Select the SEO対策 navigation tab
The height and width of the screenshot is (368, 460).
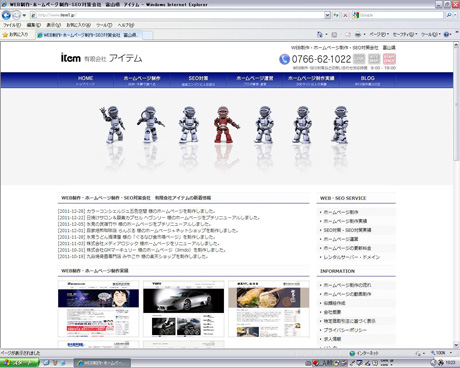pyautogui.click(x=198, y=80)
